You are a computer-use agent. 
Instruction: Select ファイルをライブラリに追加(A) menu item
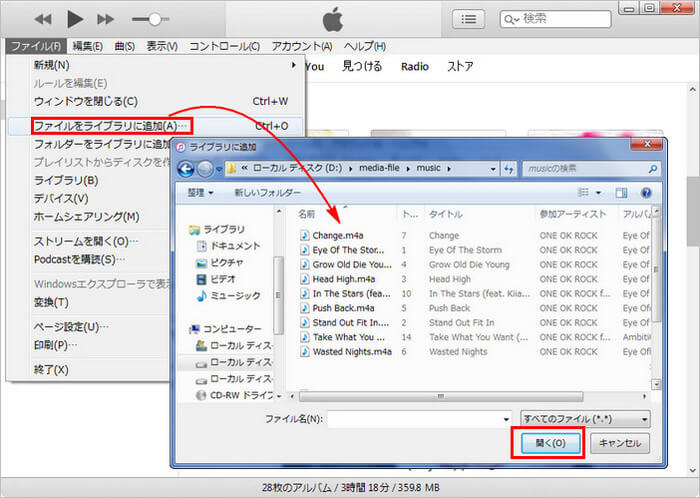click(156, 126)
